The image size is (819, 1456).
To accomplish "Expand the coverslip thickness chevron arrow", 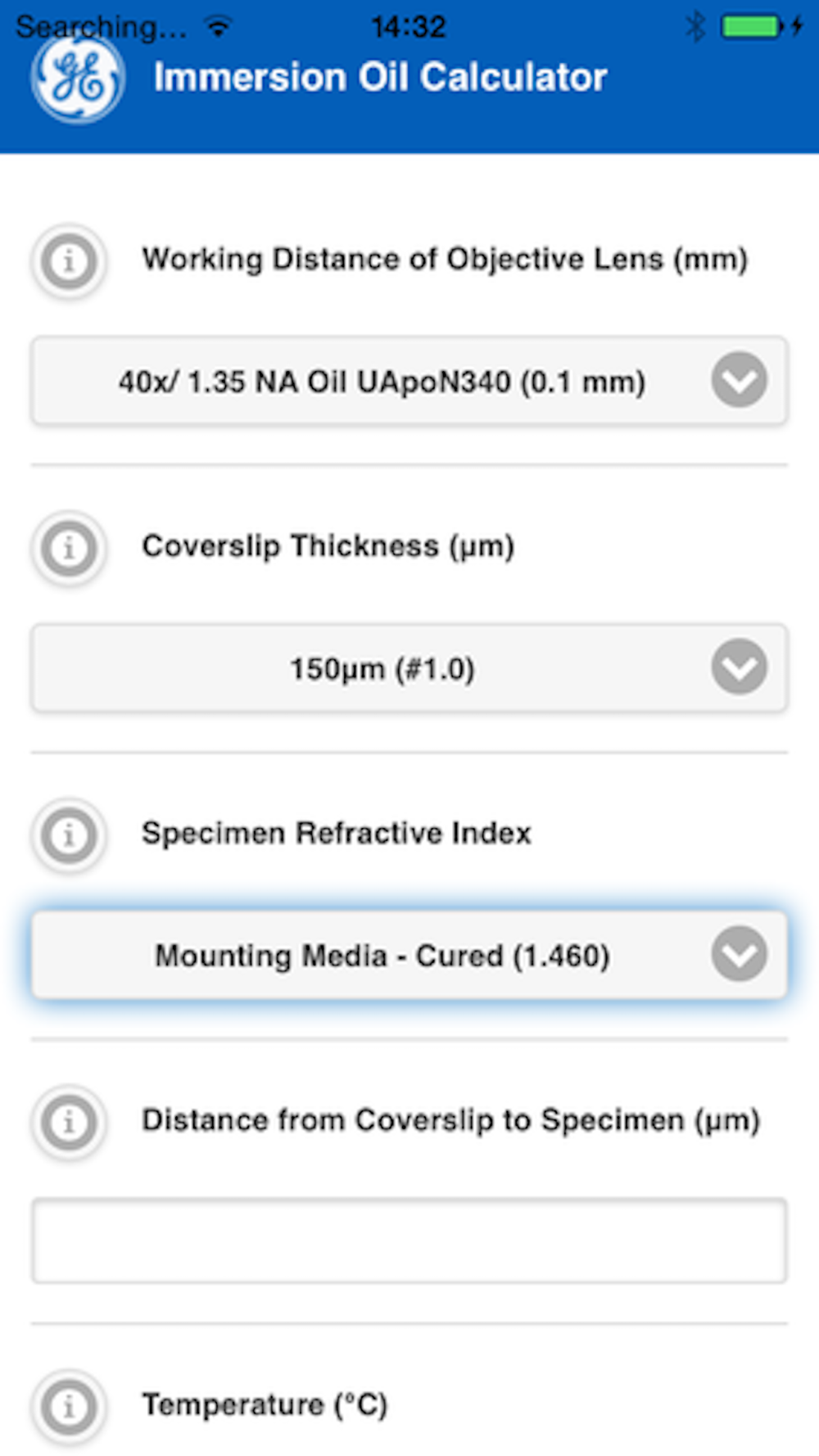I will (740, 667).
